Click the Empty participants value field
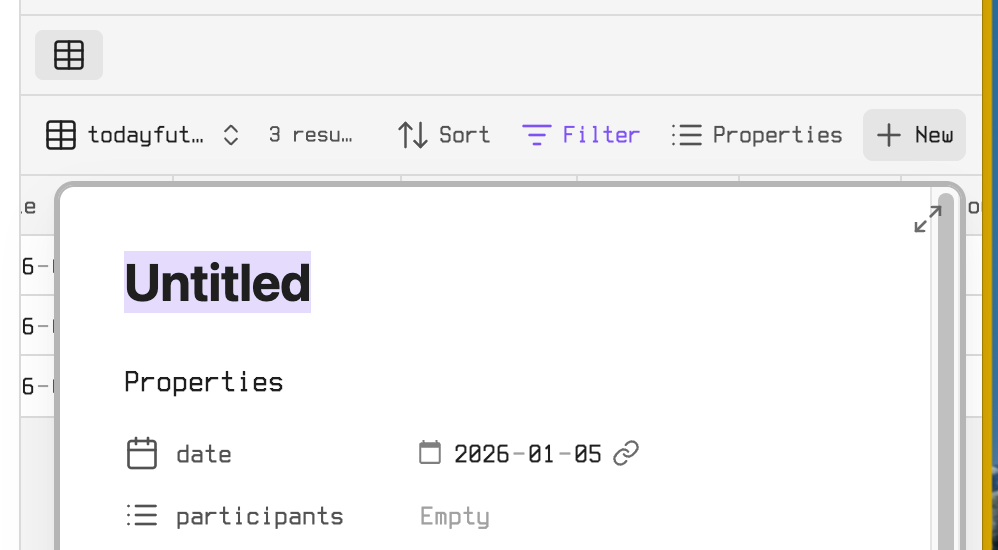 pos(455,516)
